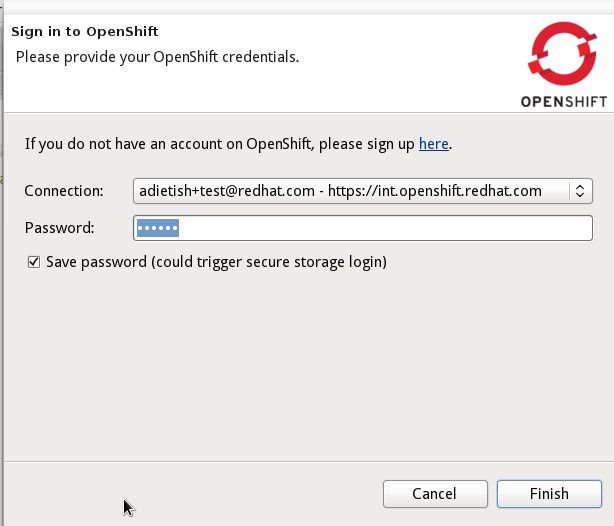Image resolution: width=614 pixels, height=526 pixels.
Task: Select the adietish+test@redhat.com connection text
Action: pos(212,190)
